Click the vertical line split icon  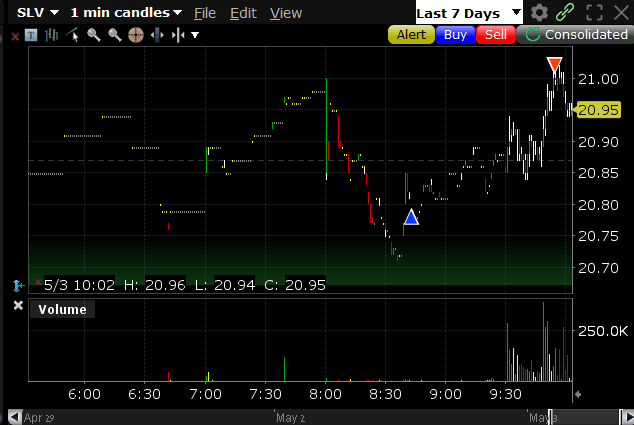coord(178,36)
